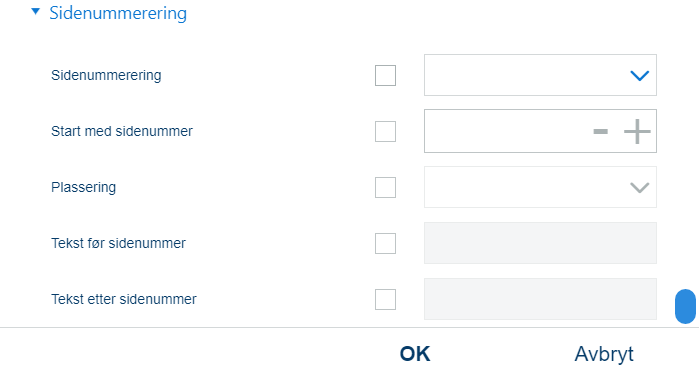Click the blue vertical scrollbar thumb
The height and width of the screenshot is (372, 699).
coord(685,306)
